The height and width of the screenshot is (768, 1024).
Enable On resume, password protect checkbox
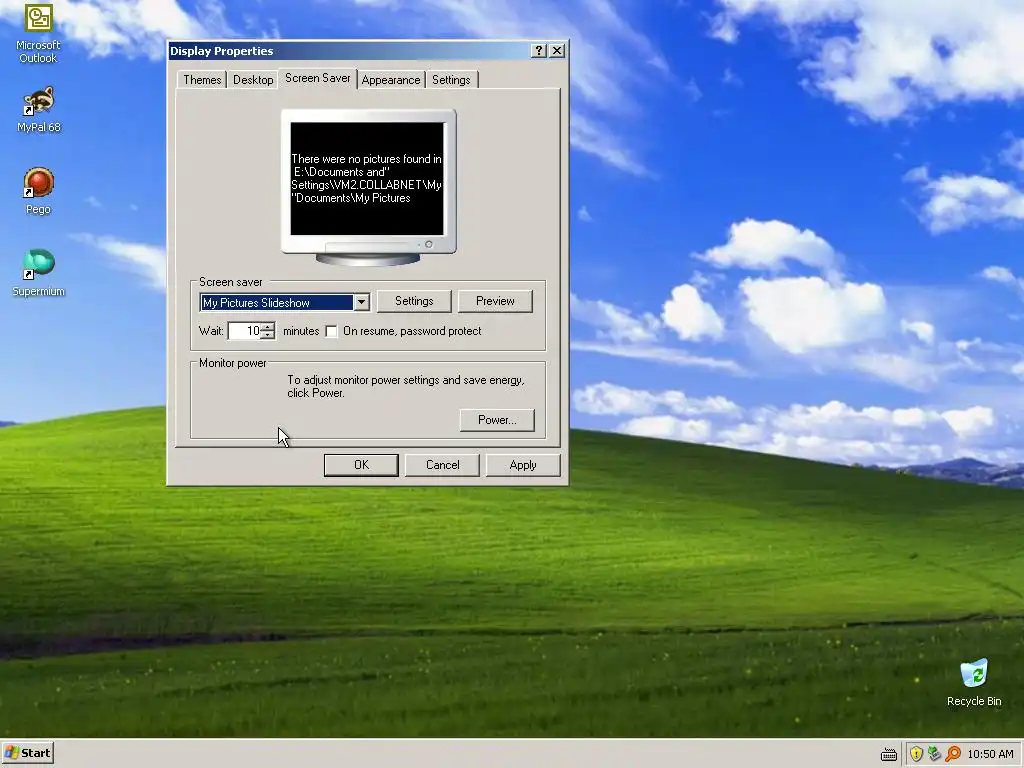click(331, 331)
